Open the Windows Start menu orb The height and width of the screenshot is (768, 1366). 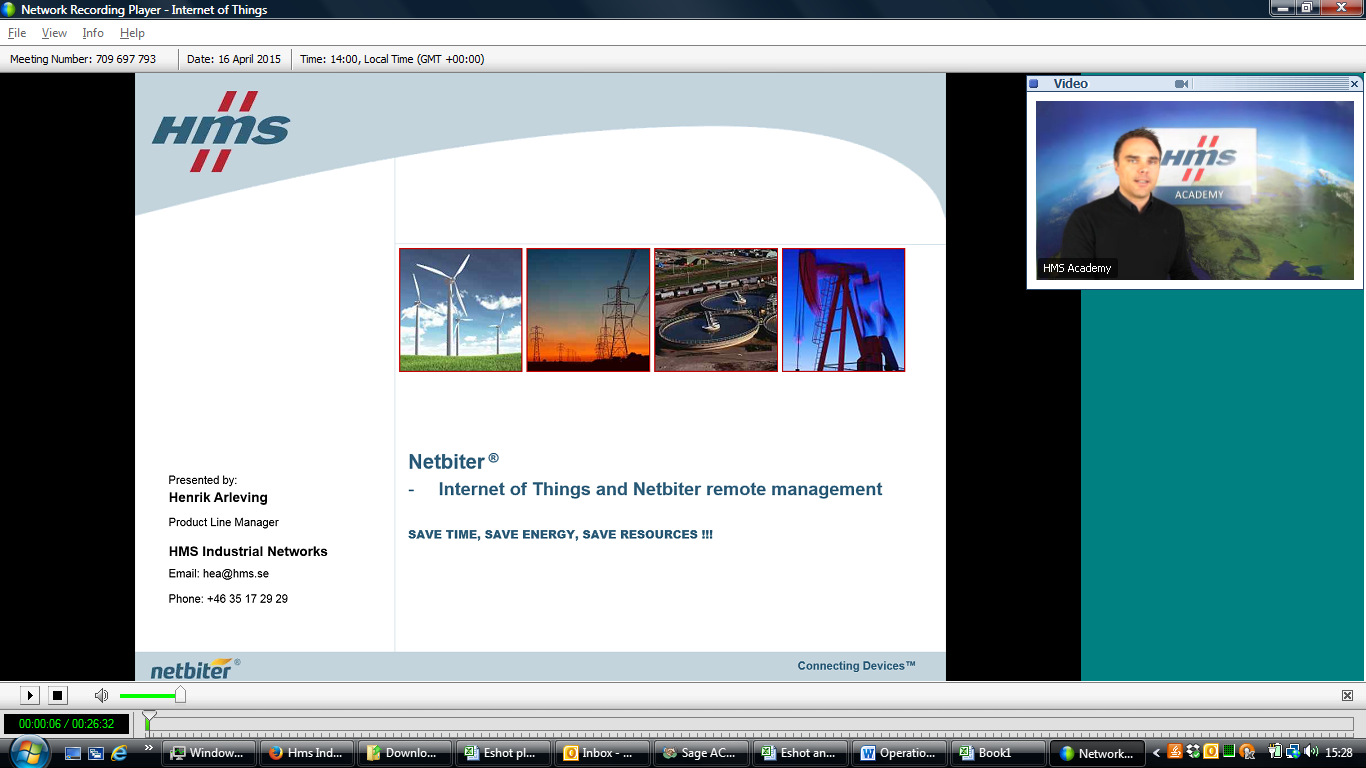tap(28, 752)
